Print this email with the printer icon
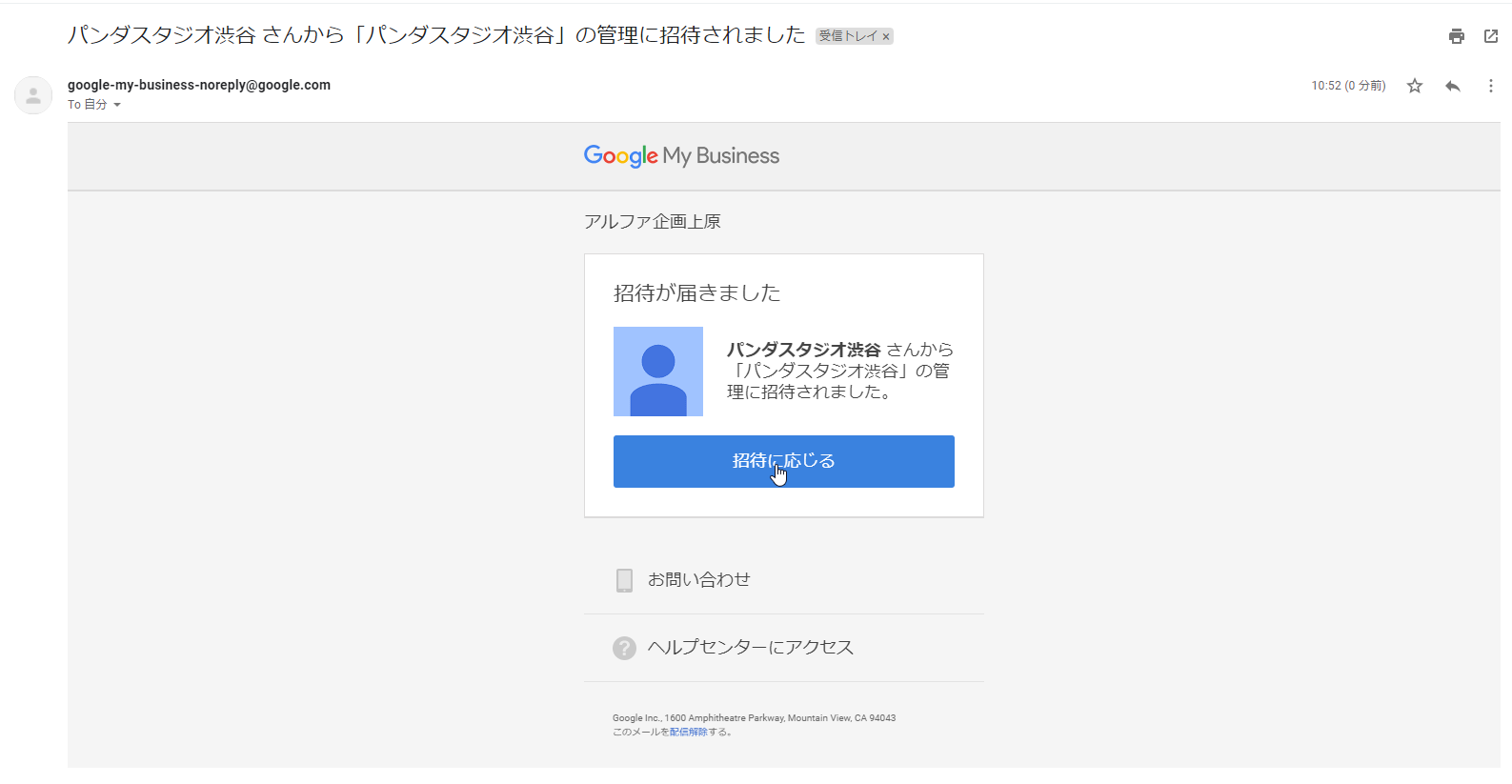The image size is (1512, 784). coord(1456,36)
